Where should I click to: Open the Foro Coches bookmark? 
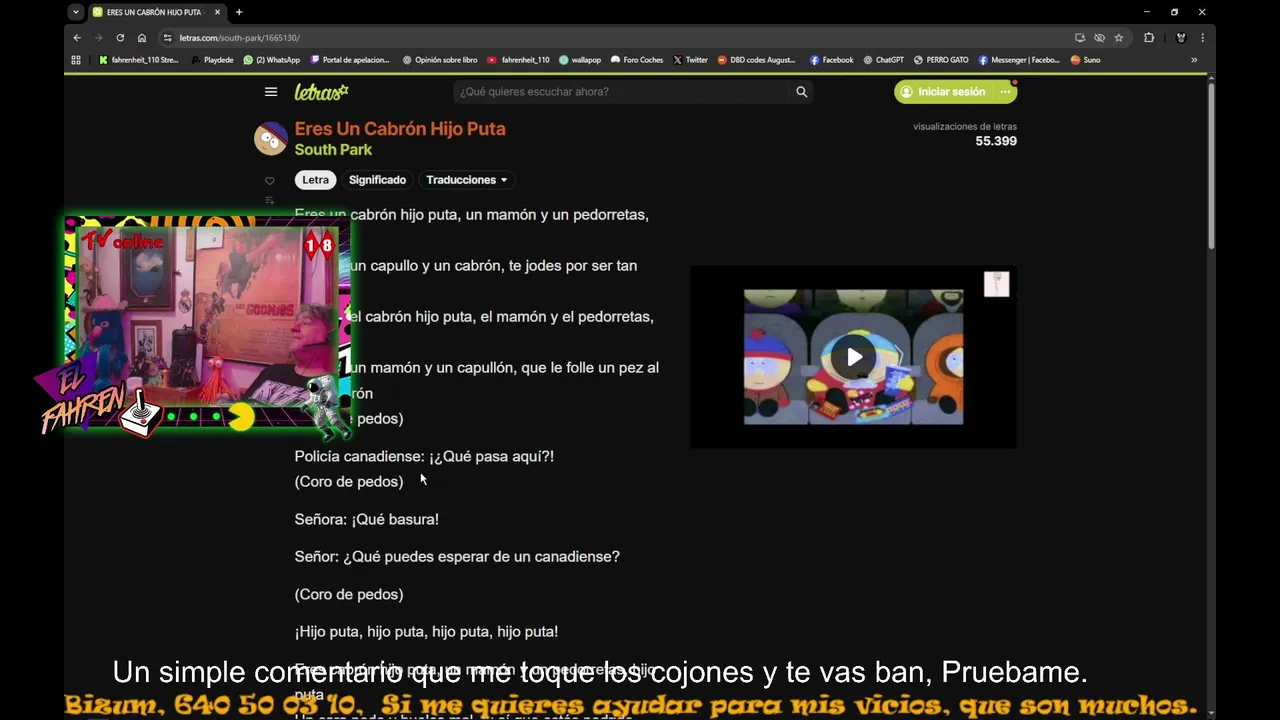coord(637,60)
